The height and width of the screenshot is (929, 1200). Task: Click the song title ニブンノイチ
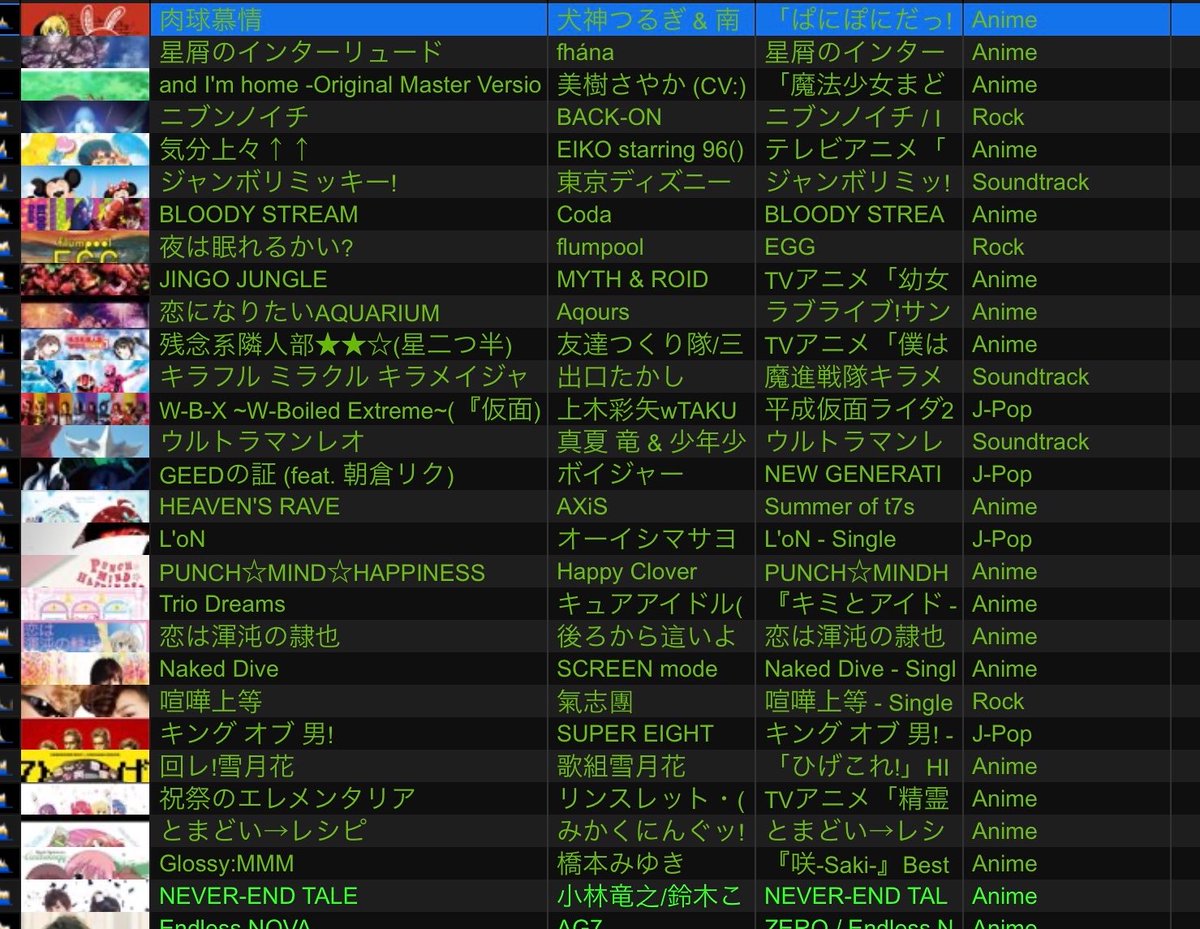(234, 117)
